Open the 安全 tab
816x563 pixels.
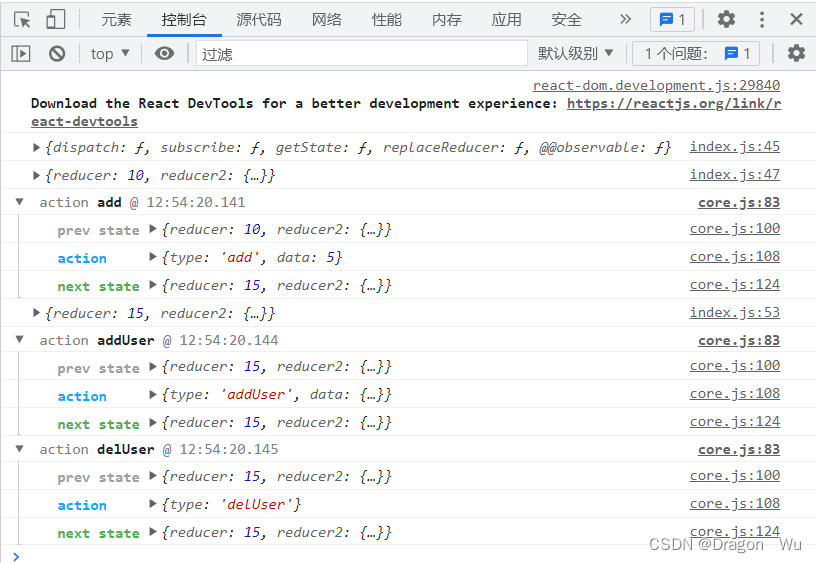coord(566,20)
